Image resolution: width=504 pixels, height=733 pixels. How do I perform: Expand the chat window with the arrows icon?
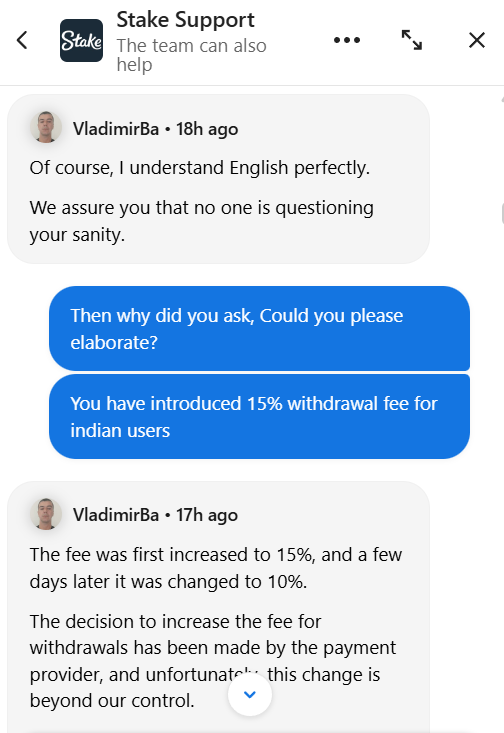412,40
